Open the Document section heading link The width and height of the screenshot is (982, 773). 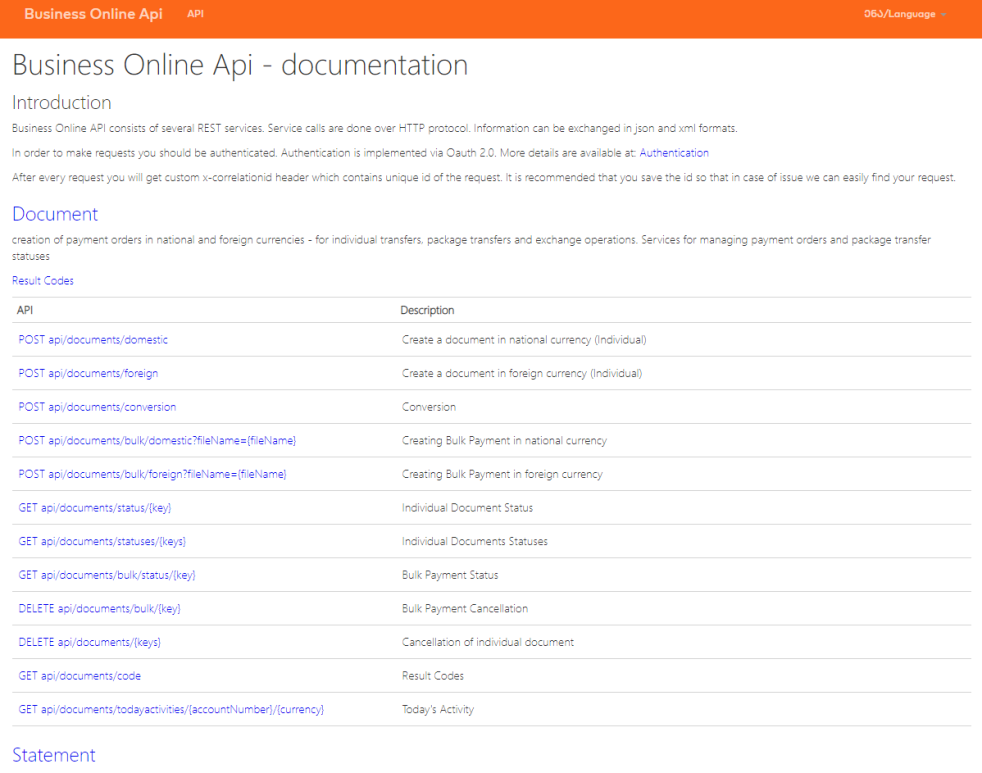pyautogui.click(x=55, y=214)
